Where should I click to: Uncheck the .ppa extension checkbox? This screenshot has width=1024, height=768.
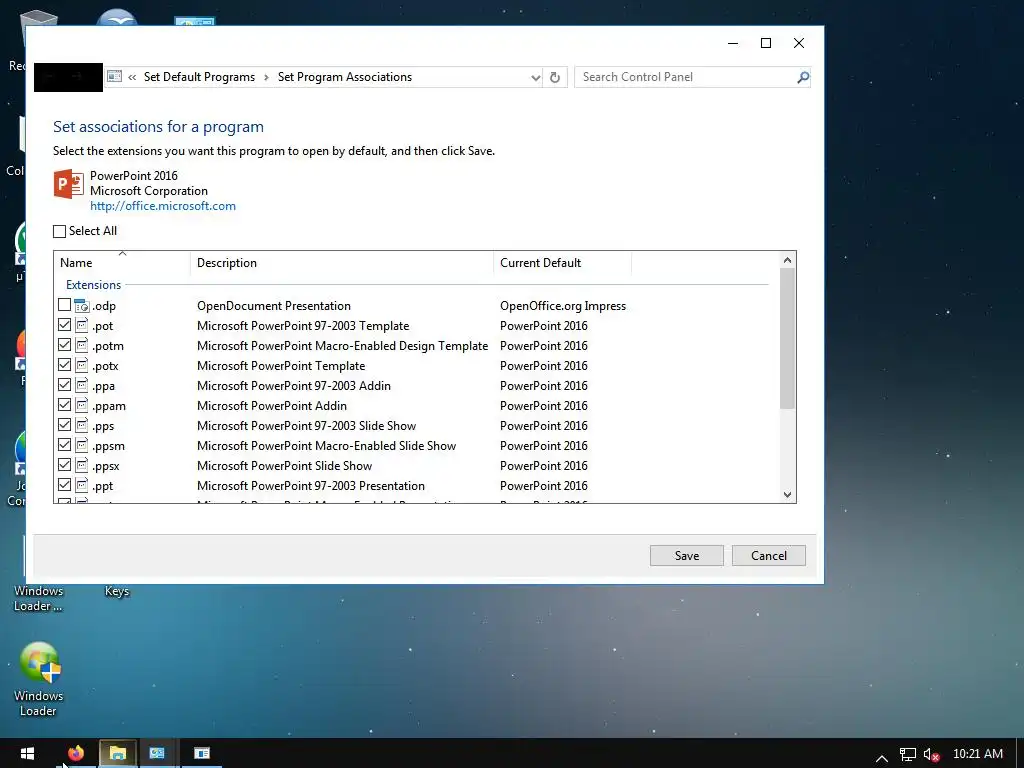tap(64, 385)
